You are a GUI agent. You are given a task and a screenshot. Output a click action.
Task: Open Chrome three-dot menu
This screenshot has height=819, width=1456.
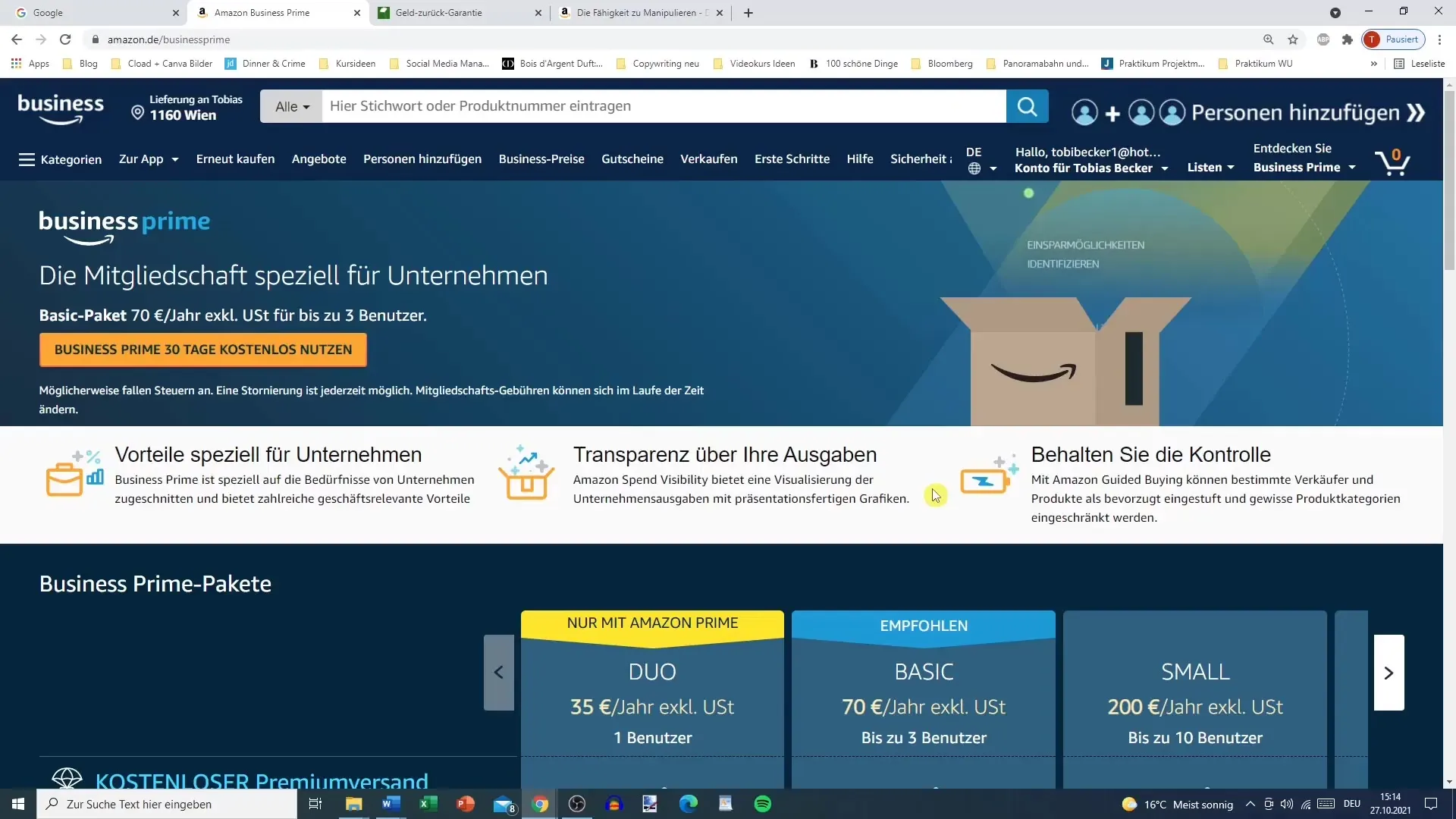click(x=1439, y=39)
